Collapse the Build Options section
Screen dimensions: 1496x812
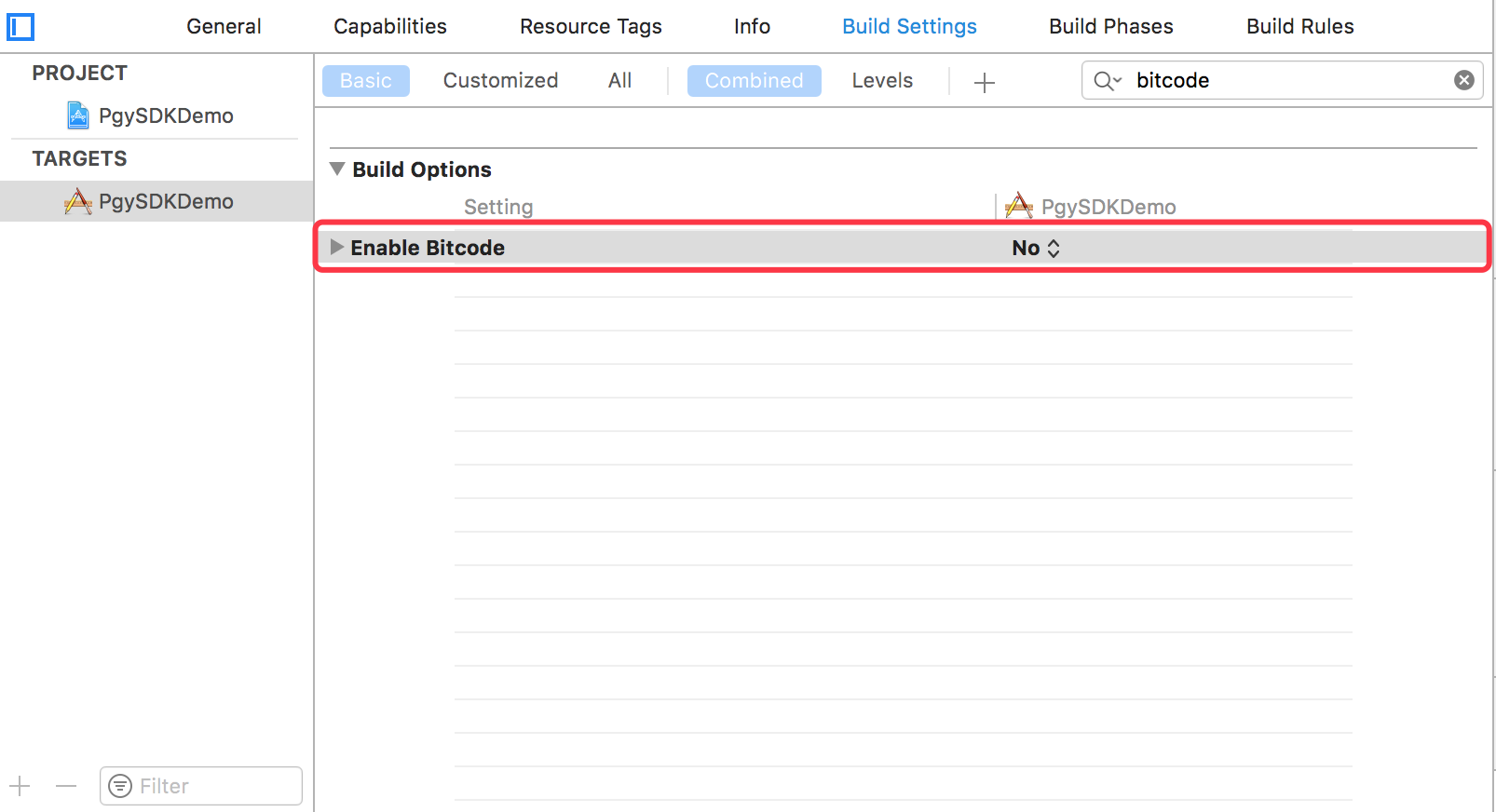click(x=337, y=169)
